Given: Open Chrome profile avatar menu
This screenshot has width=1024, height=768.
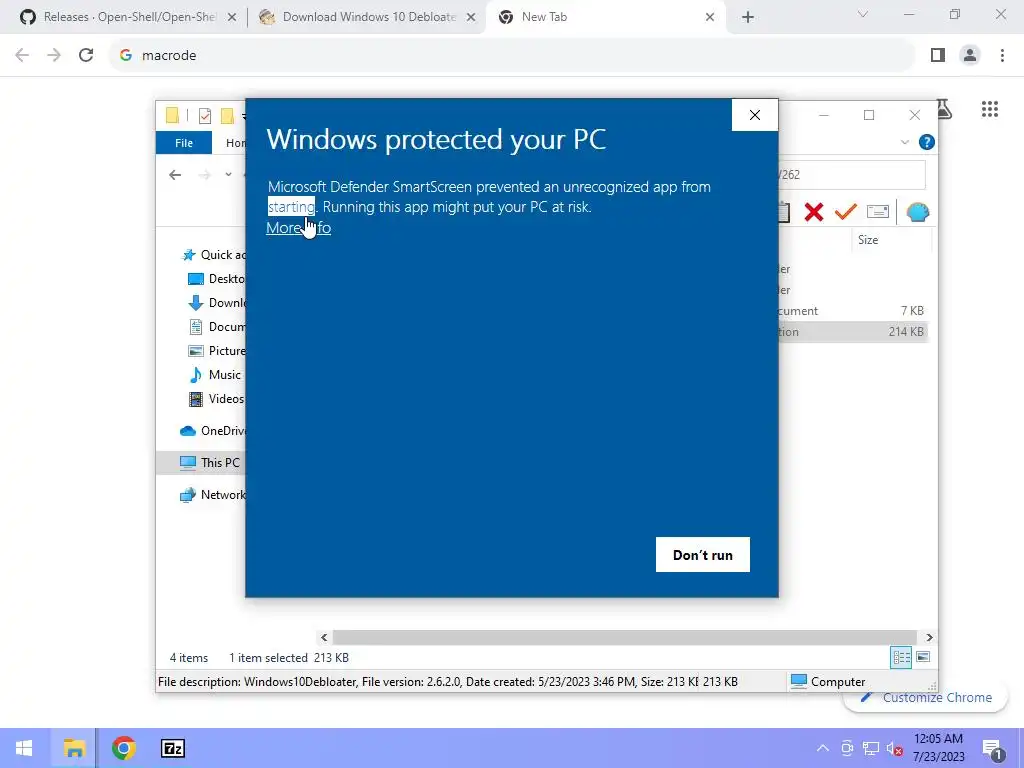Looking at the screenshot, I should click(970, 56).
